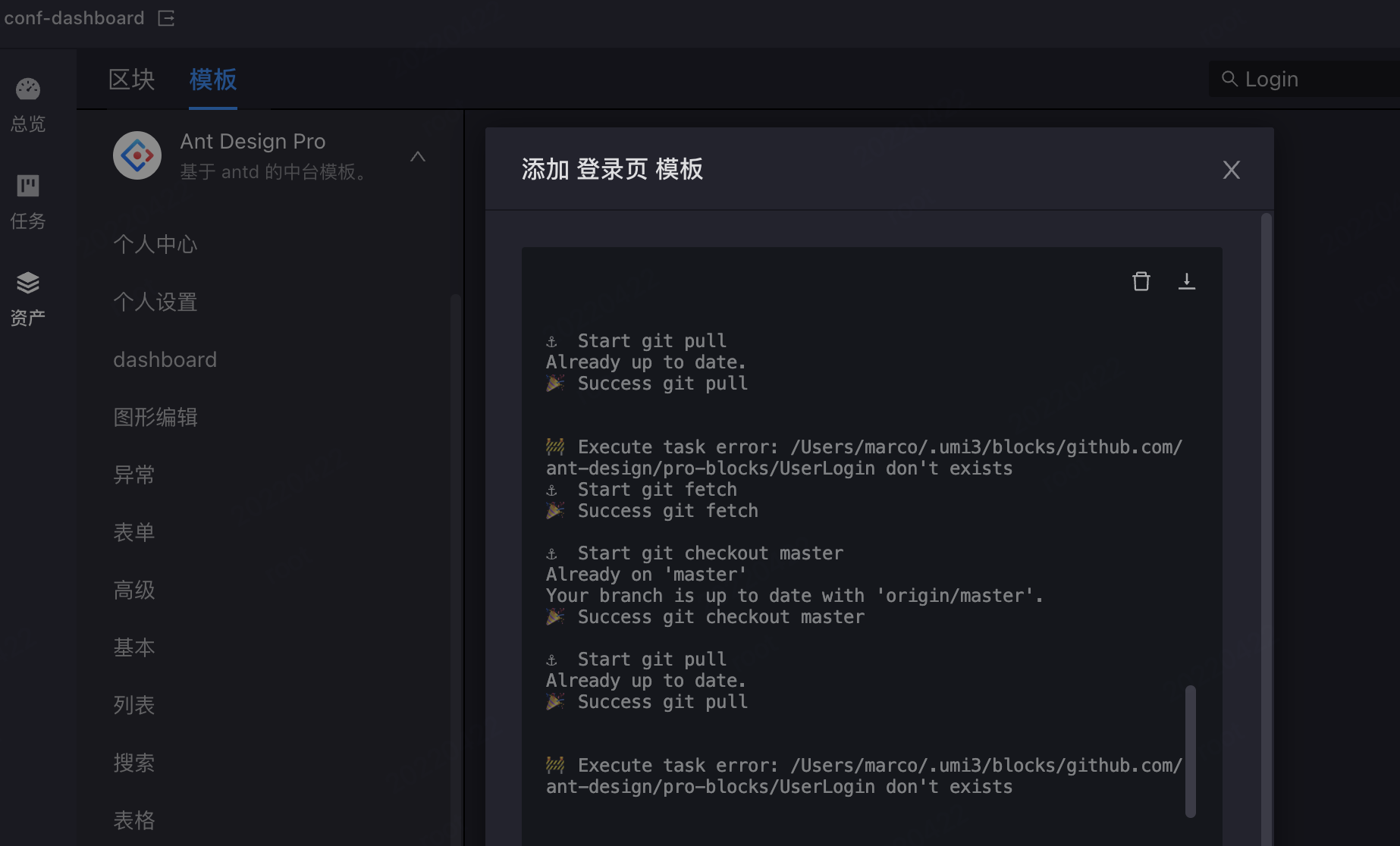This screenshot has width=1400, height=846.
Task: Click the dialog's outer vertical scrollbar
Action: click(1266, 529)
